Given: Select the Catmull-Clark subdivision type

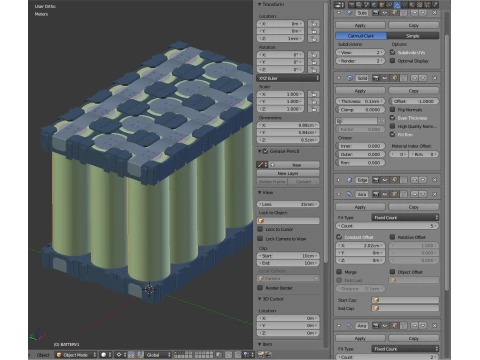Looking at the screenshot, I should click(361, 36).
